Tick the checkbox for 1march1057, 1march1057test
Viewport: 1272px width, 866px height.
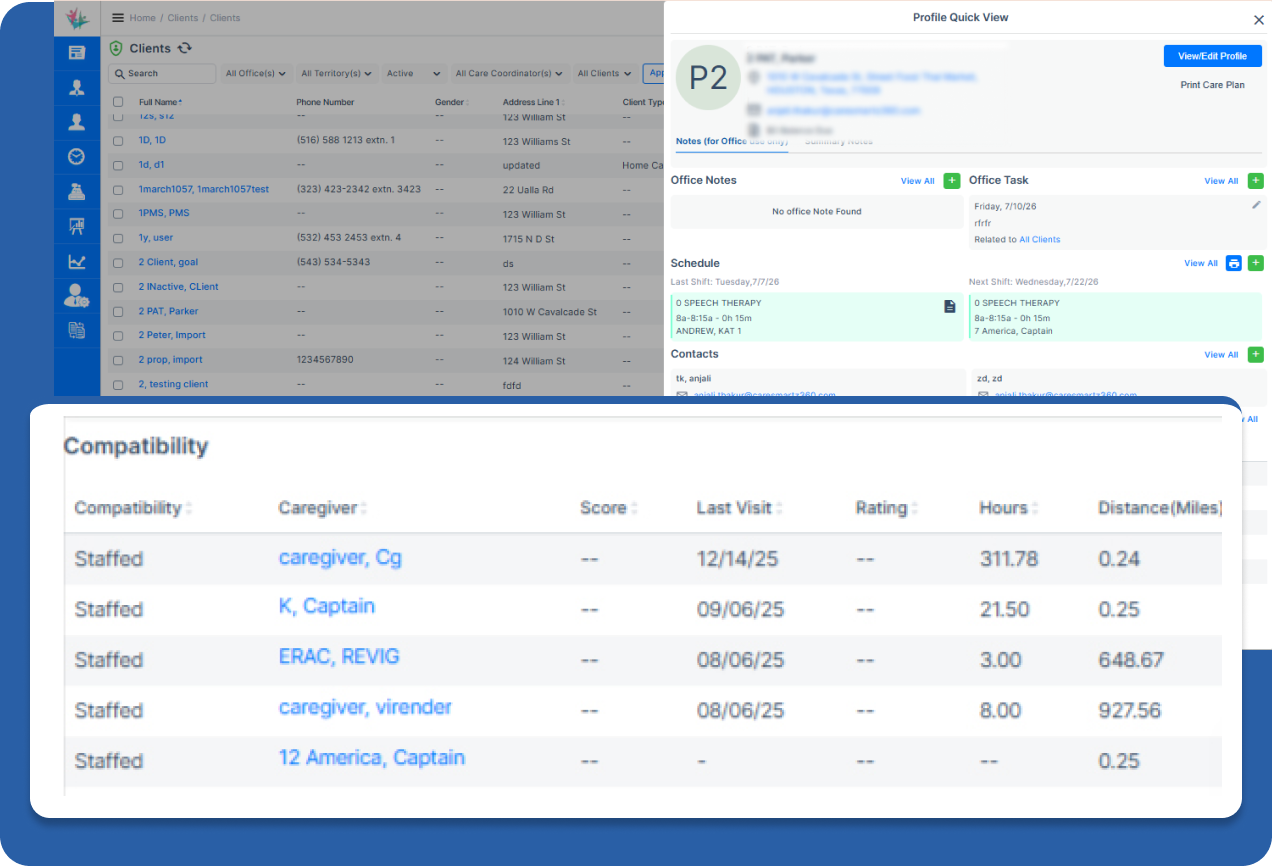[x=118, y=190]
